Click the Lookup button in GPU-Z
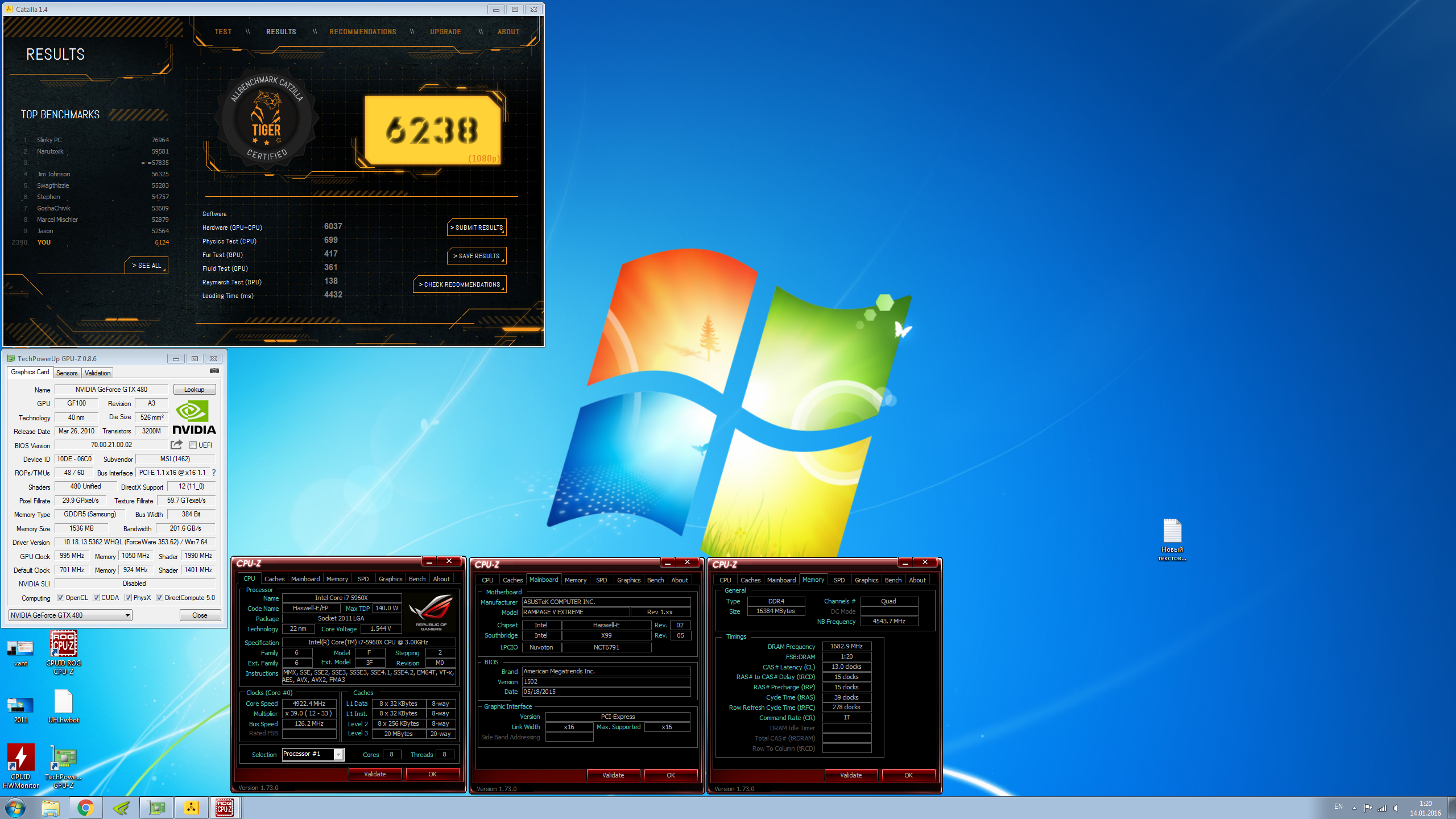The image size is (1456, 819). (x=195, y=390)
